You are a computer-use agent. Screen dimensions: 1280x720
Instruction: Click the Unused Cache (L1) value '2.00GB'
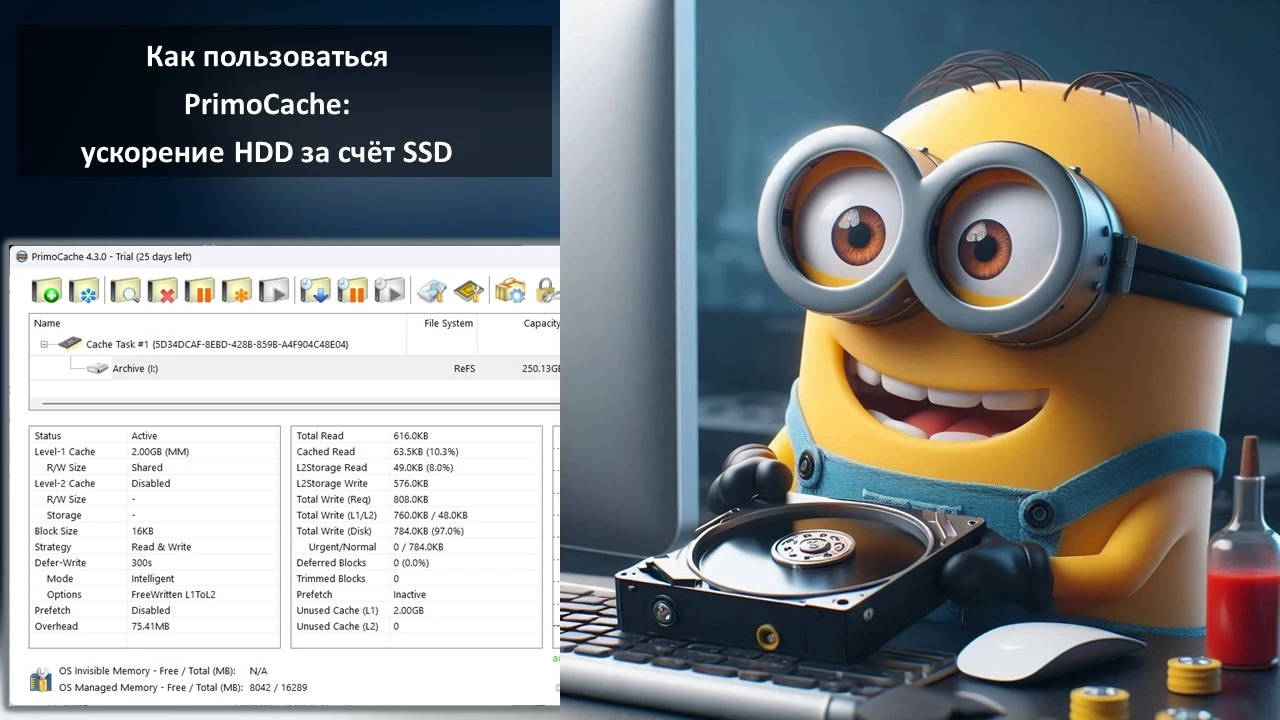pos(408,611)
